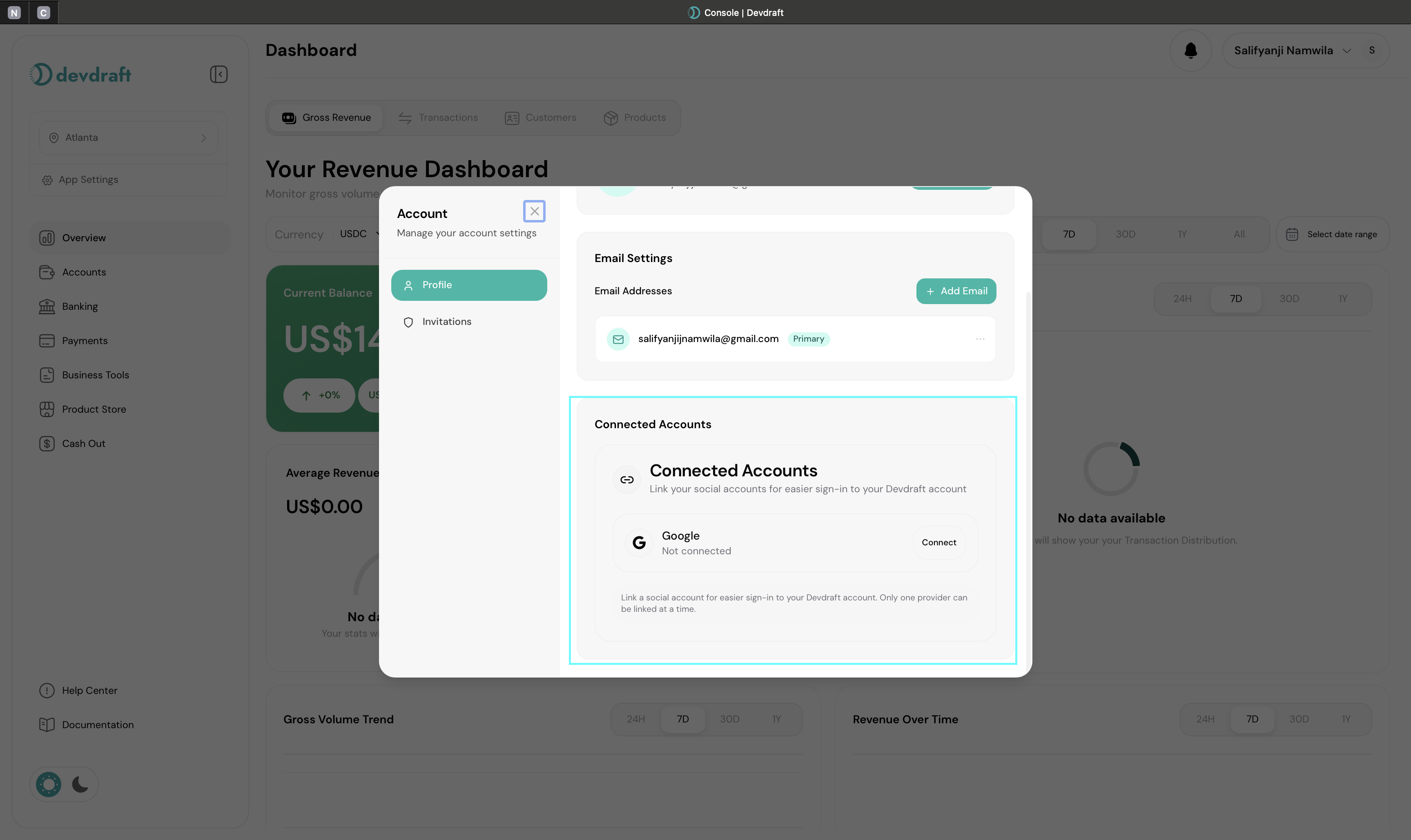Select the Accounts icon in sidebar
The height and width of the screenshot is (840, 1411).
pos(47,272)
